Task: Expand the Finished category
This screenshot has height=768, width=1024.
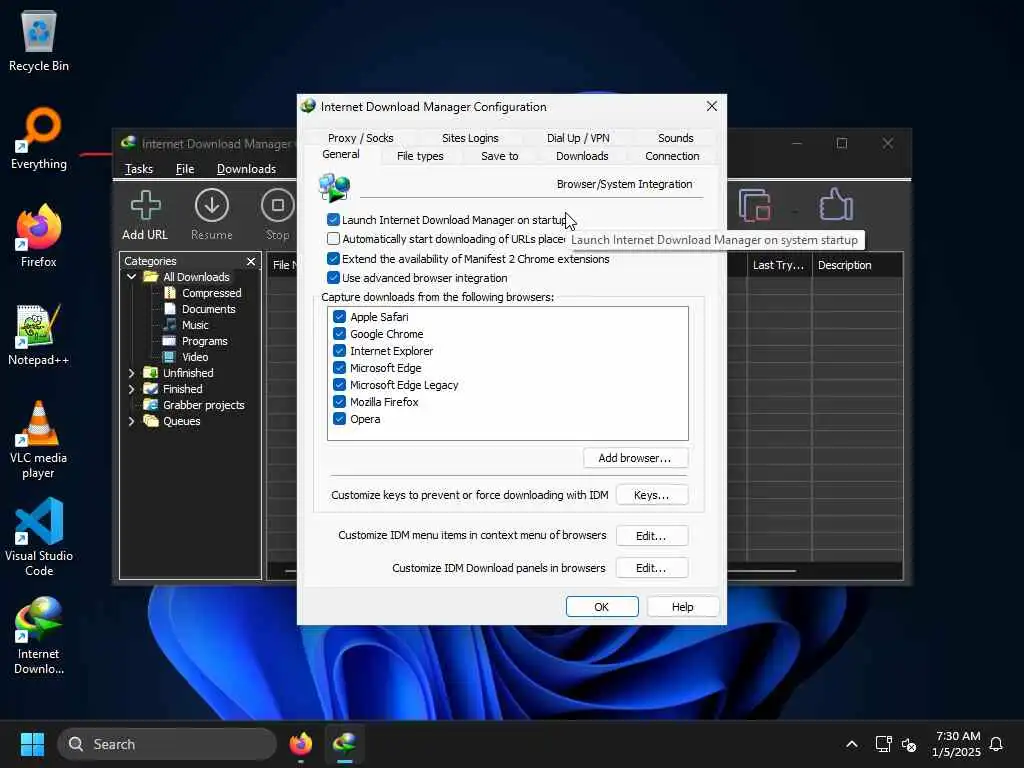Action: click(131, 389)
